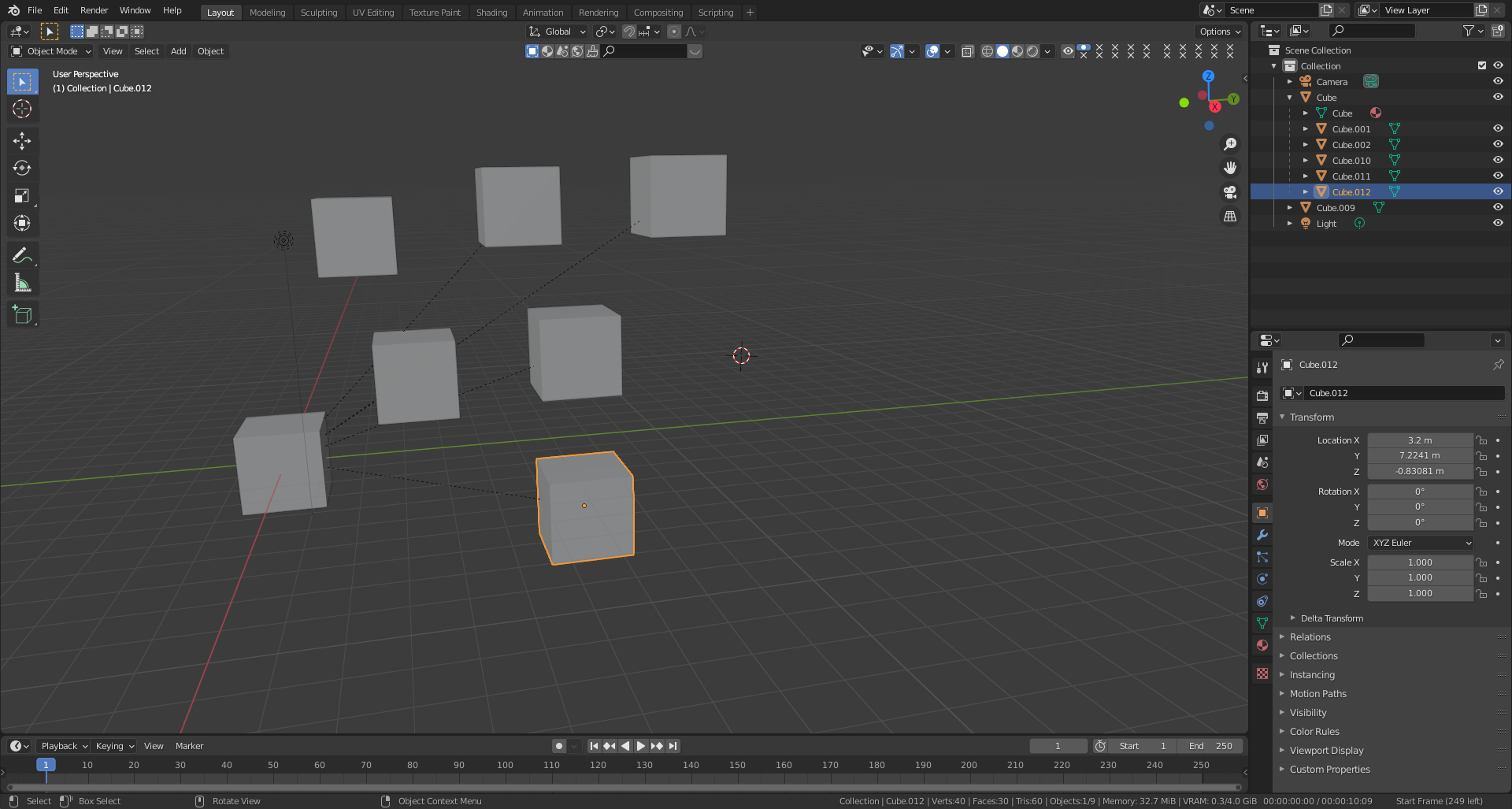
Task: Toggle visibility of the Light object
Action: pos(1498,223)
